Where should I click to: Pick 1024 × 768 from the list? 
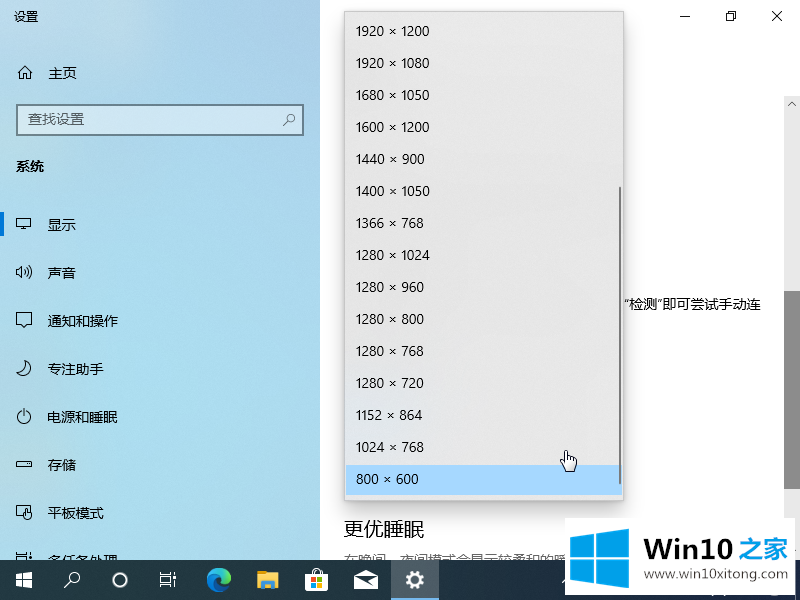point(483,447)
